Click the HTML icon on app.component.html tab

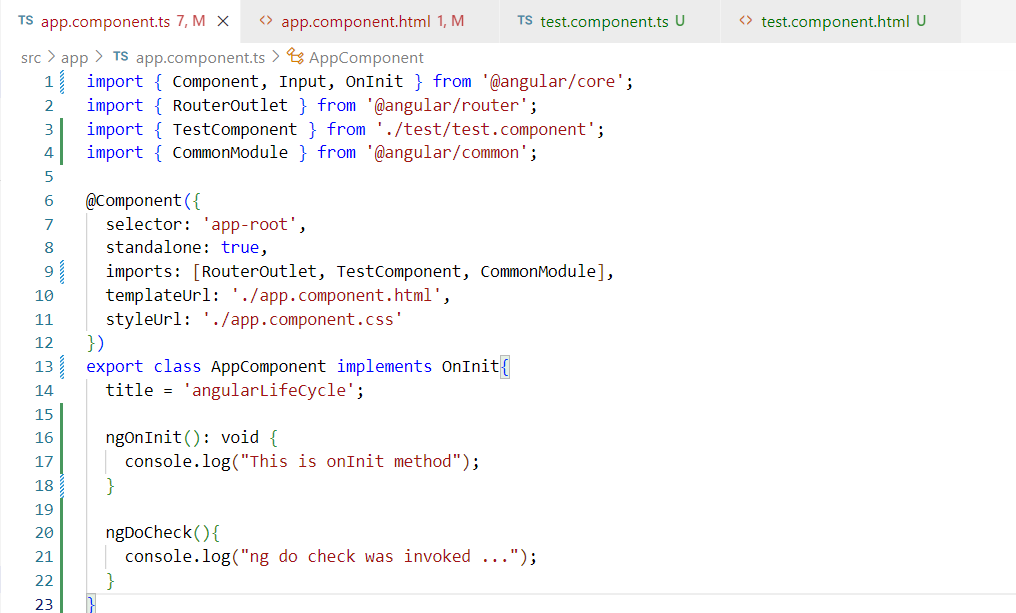click(x=265, y=21)
